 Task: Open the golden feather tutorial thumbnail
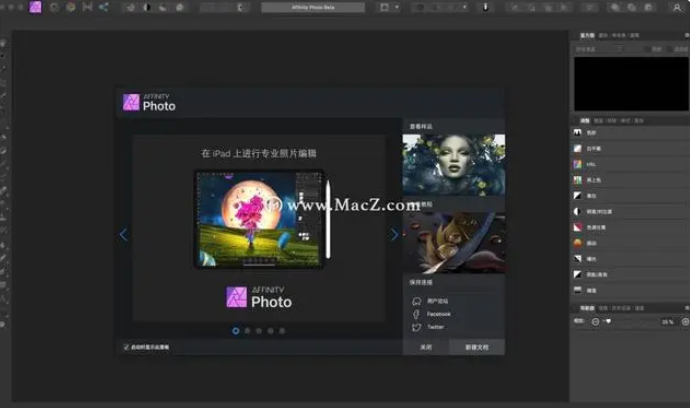[x=454, y=243]
